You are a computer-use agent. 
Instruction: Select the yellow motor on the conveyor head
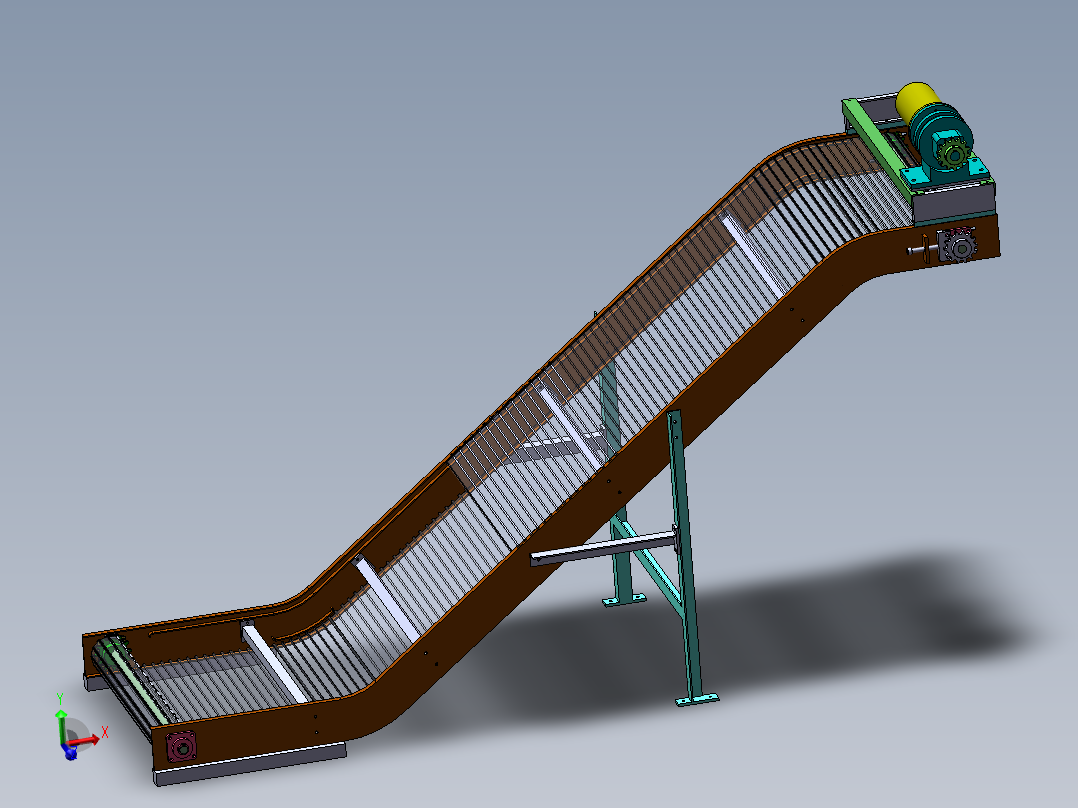(x=914, y=102)
